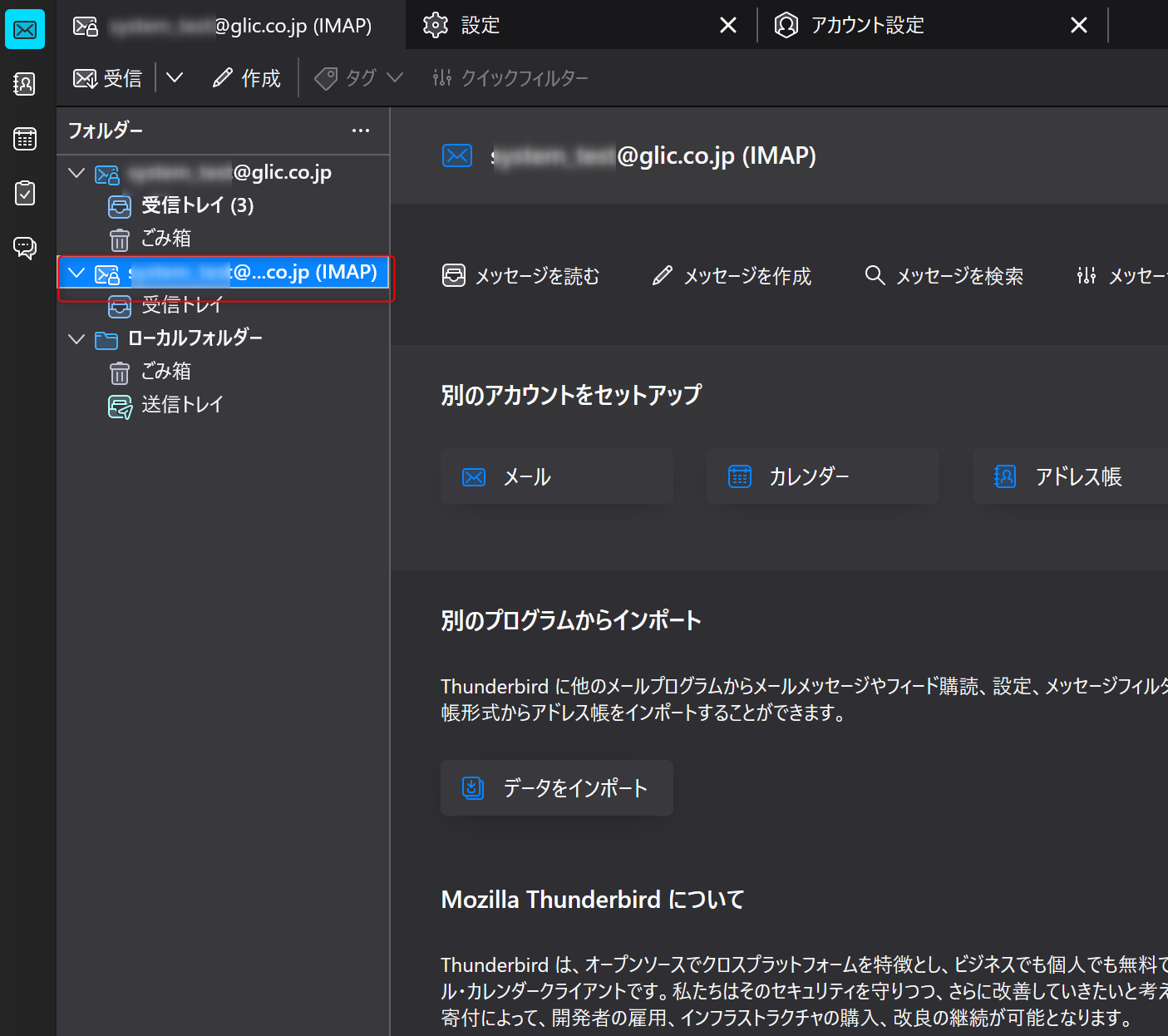Click the カレンダー setup button

(x=822, y=476)
